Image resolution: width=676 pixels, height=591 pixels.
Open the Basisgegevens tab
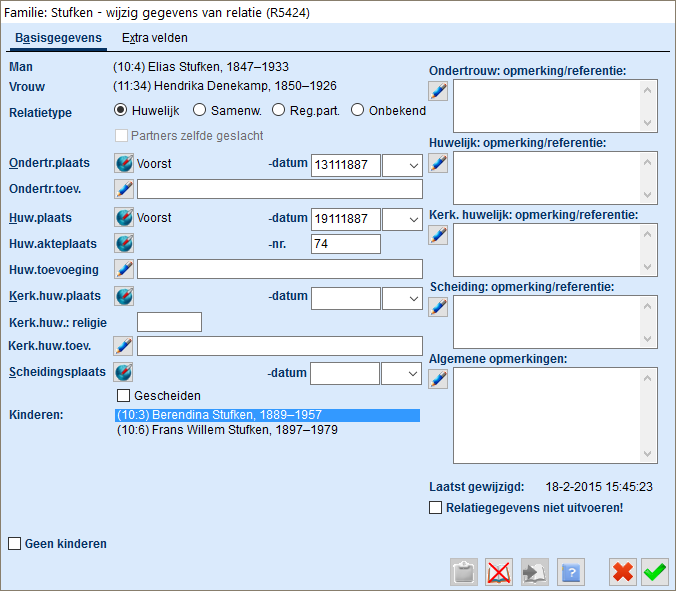point(58,38)
